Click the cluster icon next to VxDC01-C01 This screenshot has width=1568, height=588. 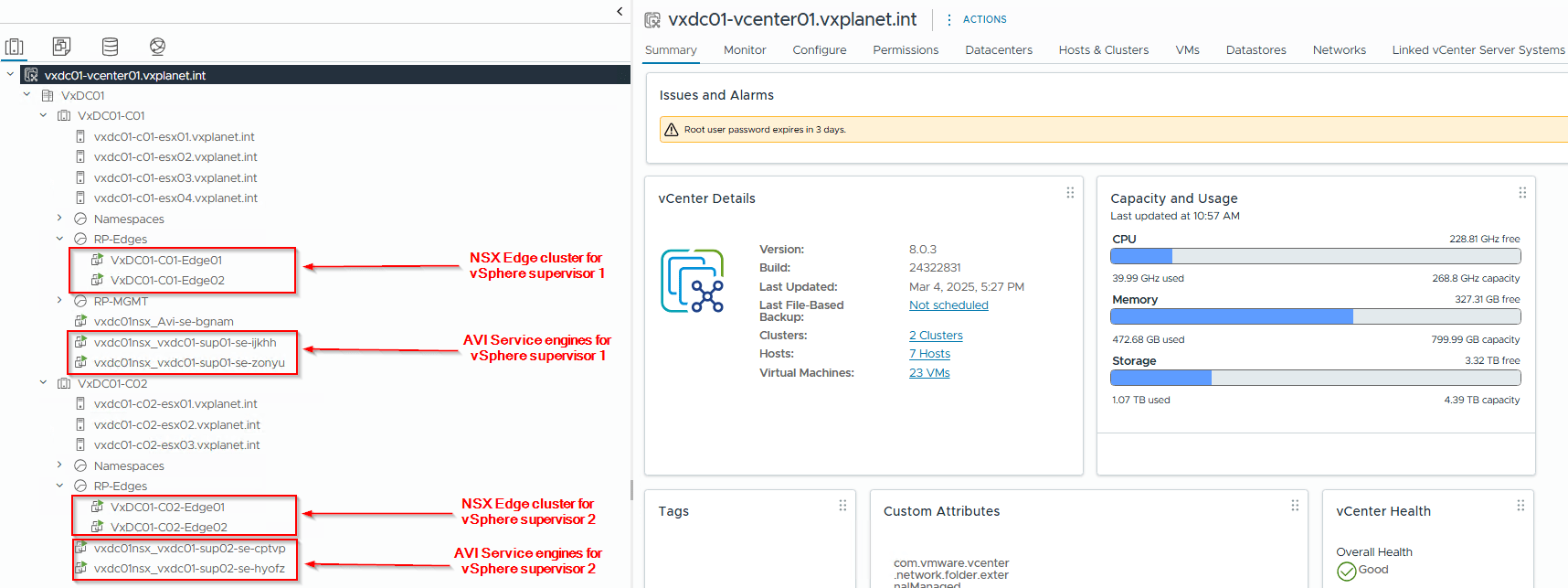pos(64,116)
